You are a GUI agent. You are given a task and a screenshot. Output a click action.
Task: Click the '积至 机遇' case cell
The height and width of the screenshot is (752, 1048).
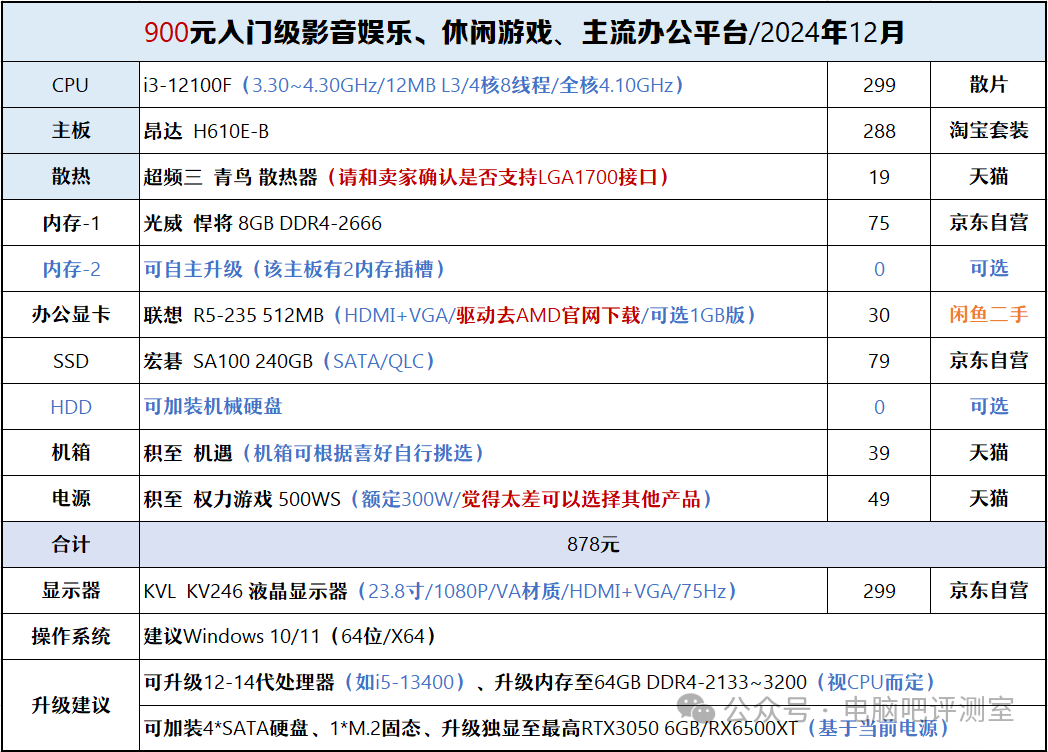tap(483, 454)
